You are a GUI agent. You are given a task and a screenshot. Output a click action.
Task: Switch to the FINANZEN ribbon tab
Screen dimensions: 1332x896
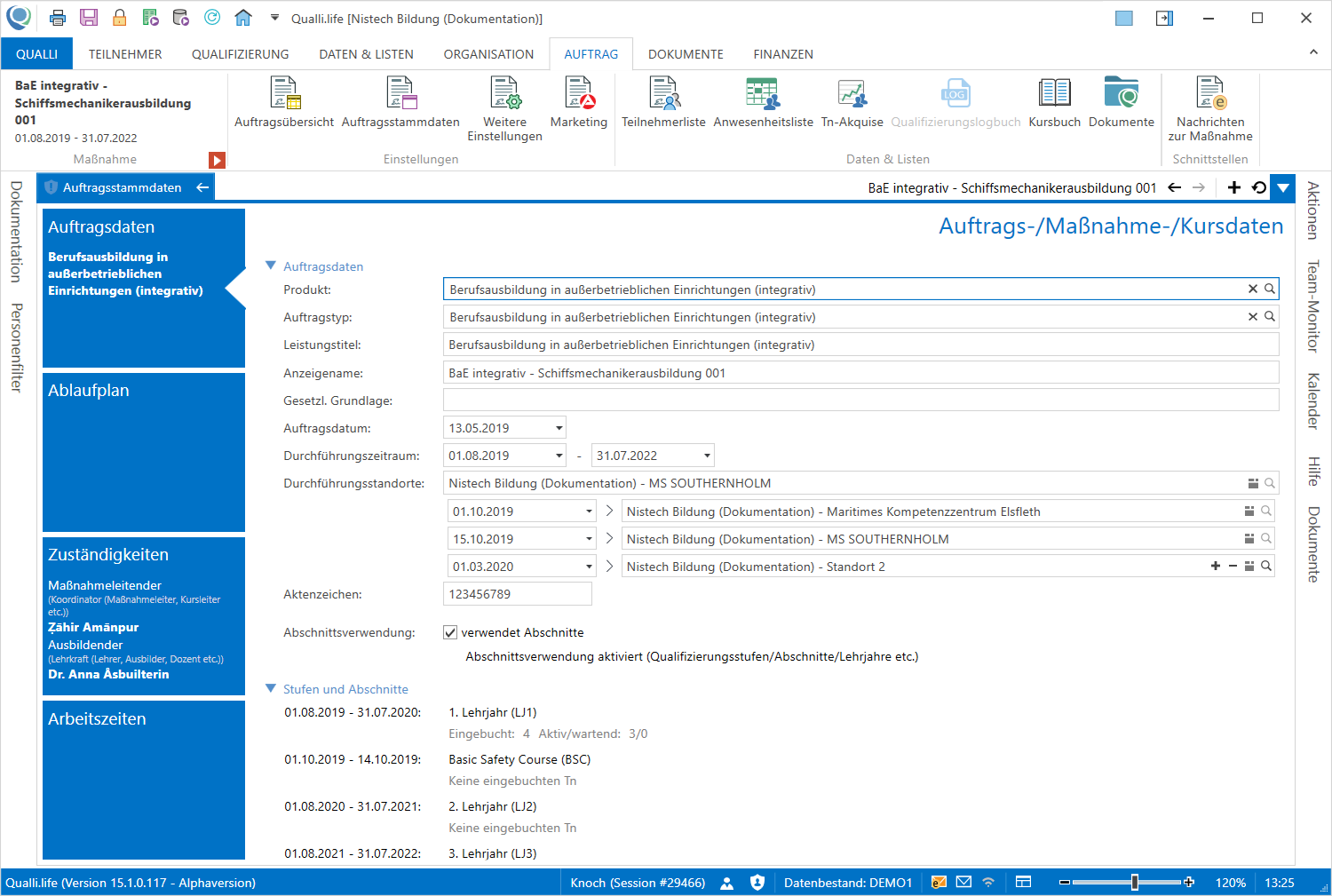point(783,54)
